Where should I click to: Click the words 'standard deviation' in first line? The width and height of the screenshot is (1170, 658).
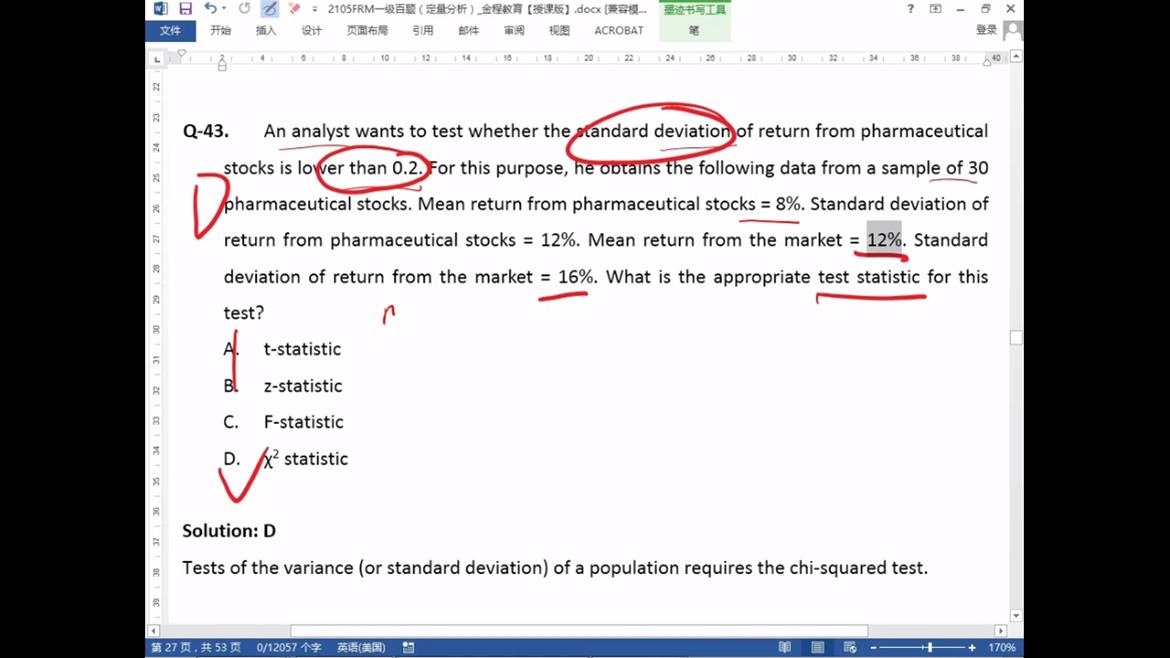click(x=652, y=131)
